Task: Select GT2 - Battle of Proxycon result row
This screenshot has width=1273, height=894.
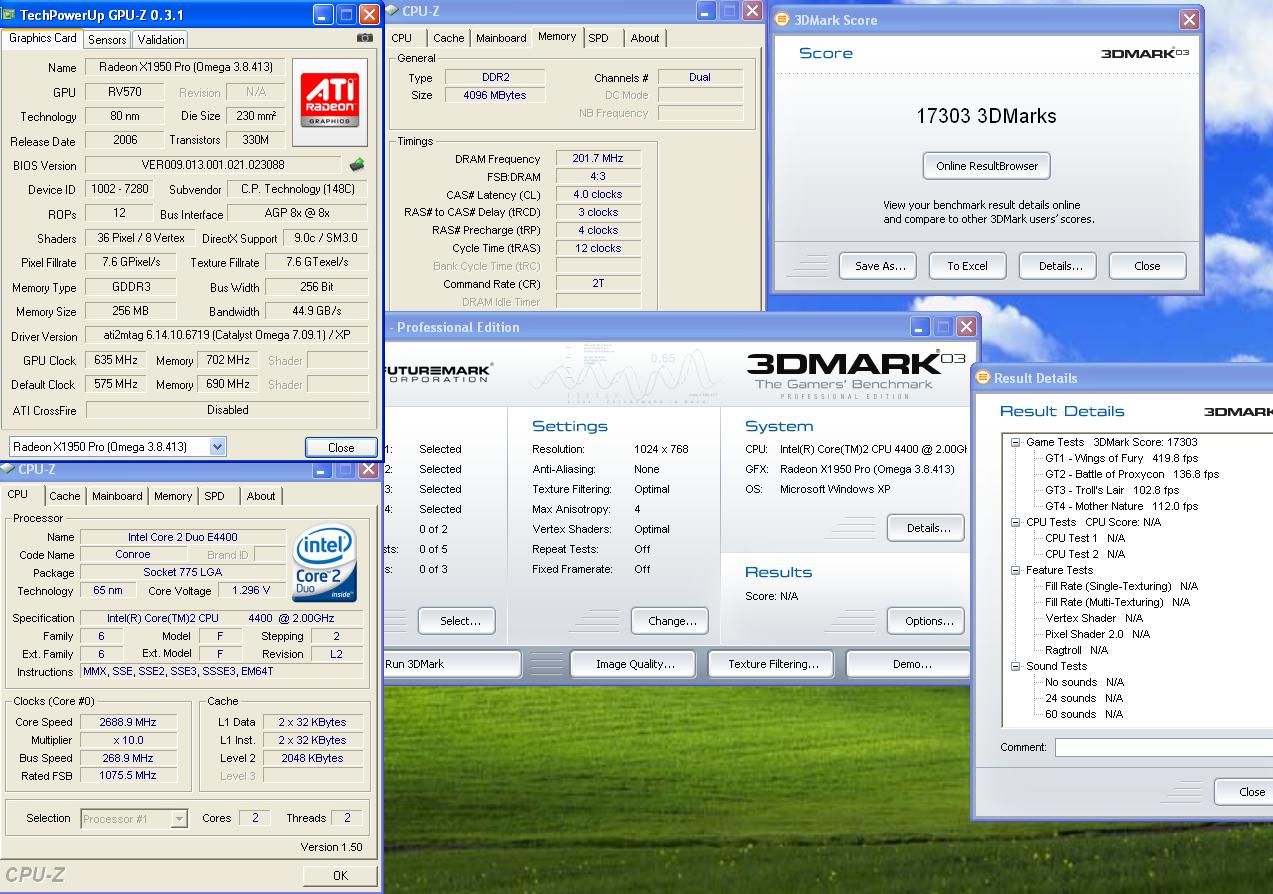Action: click(1132, 474)
